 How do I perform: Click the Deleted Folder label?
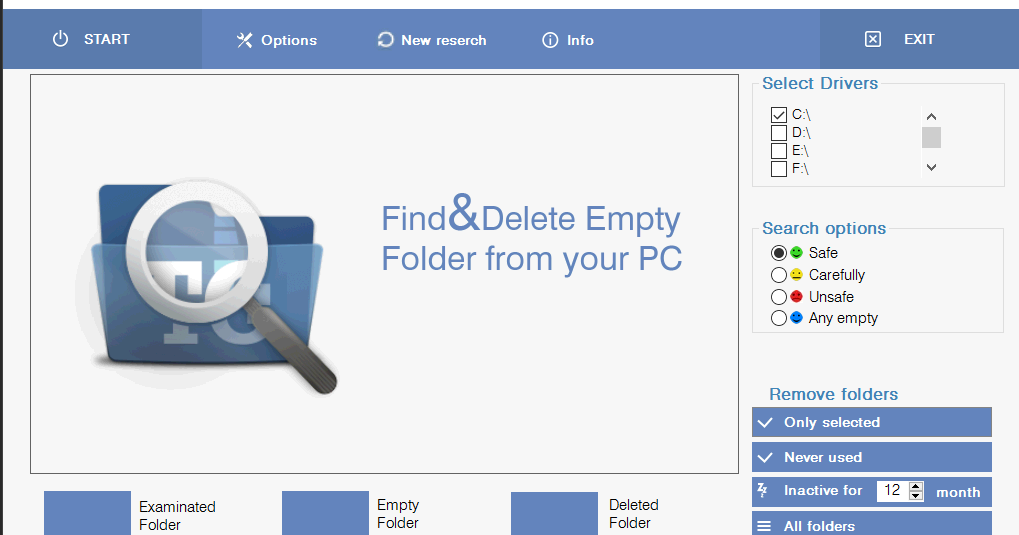[634, 514]
